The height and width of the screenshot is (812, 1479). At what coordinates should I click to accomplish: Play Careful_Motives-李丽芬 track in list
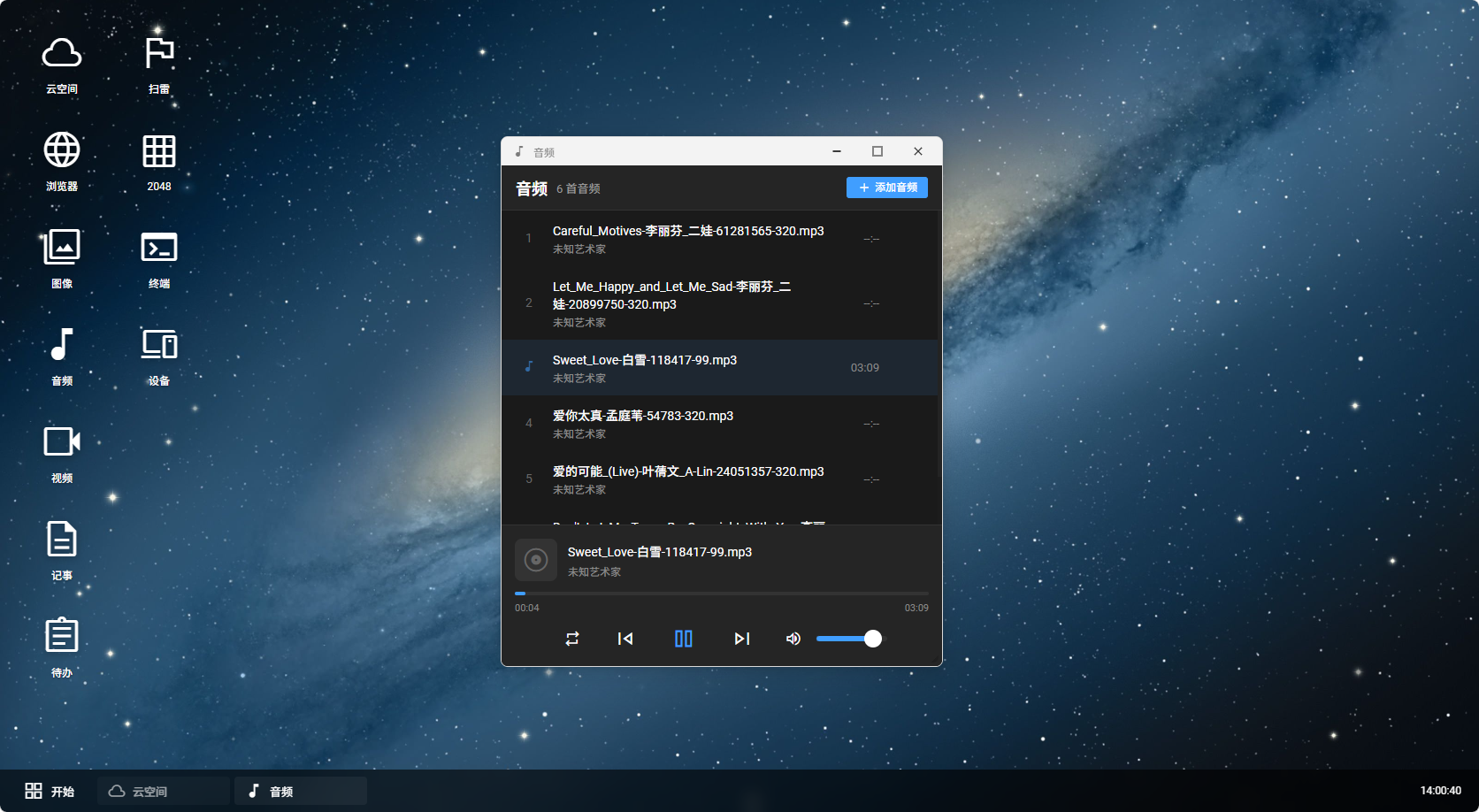coord(720,239)
